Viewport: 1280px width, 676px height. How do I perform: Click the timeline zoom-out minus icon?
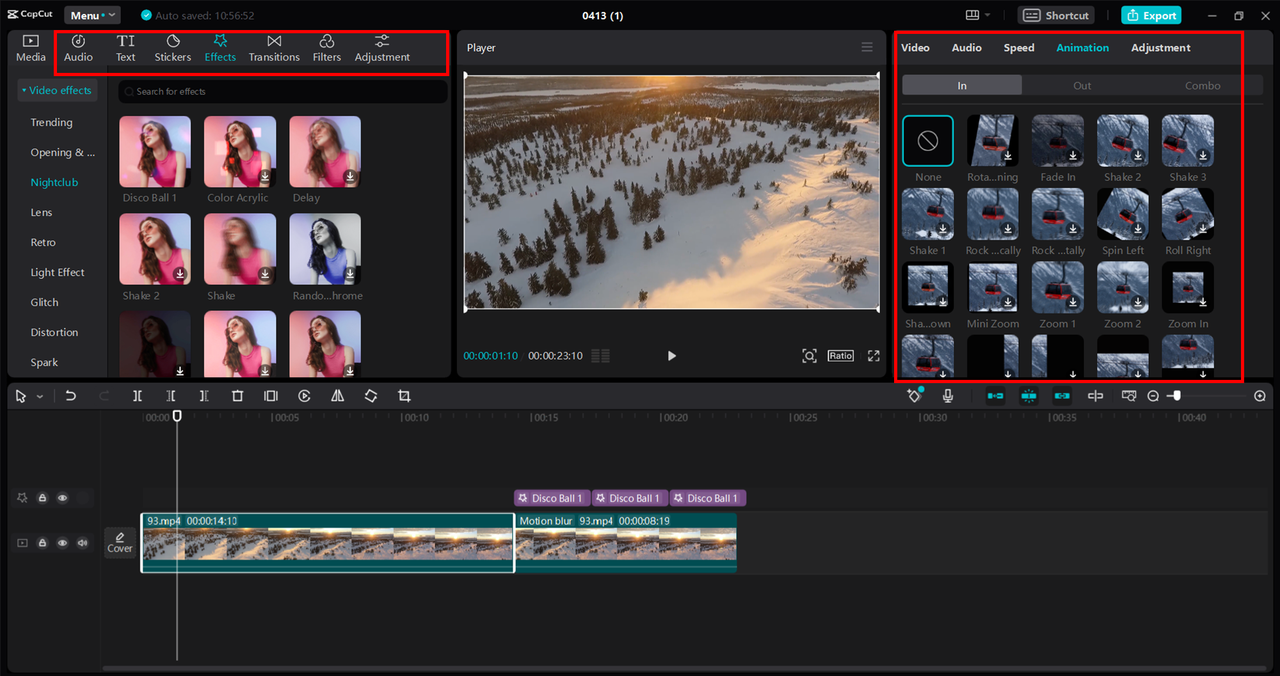pyautogui.click(x=1153, y=396)
